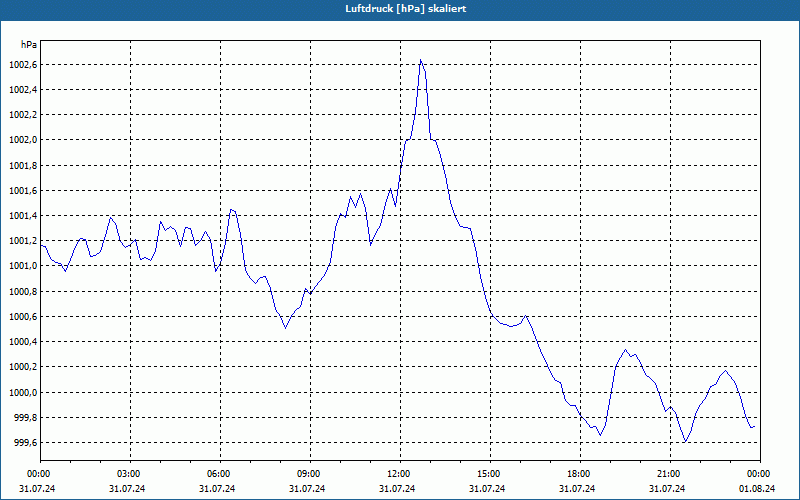
Task: Click the '01.08.24' date label
Action: pyautogui.click(x=757, y=489)
